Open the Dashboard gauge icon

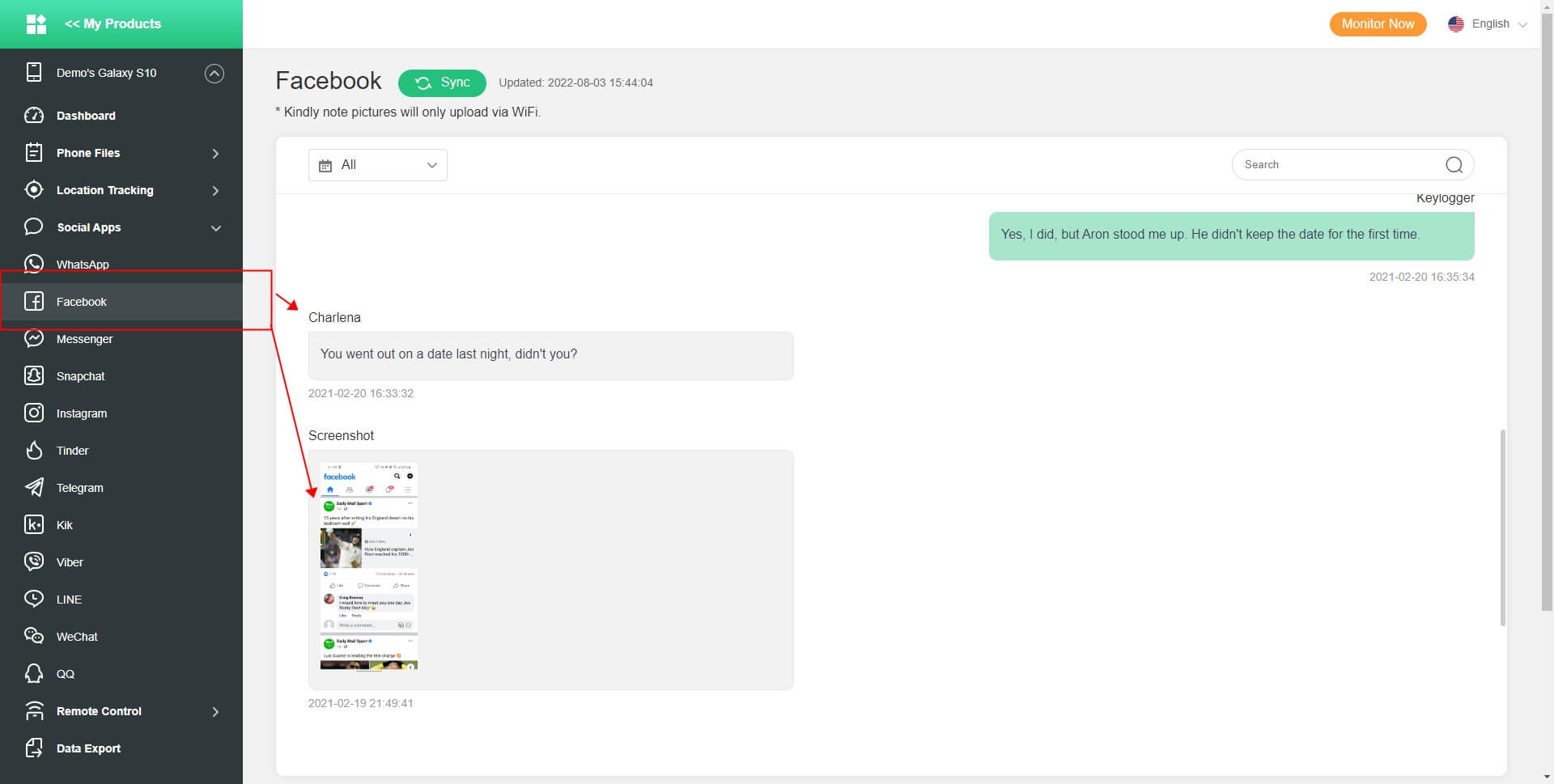[x=34, y=116]
